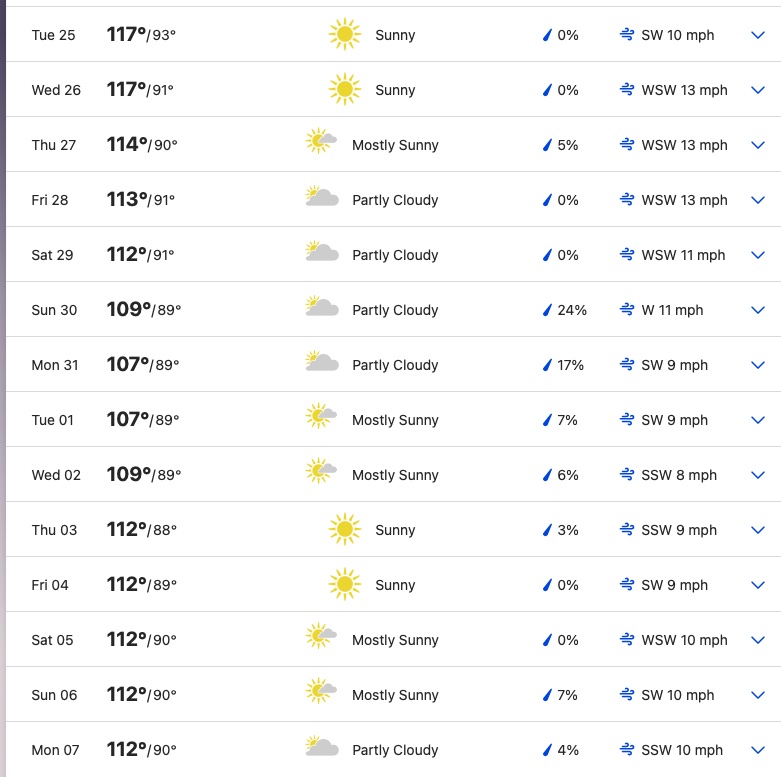Click the raindrop icon for Sun 30
The width and height of the screenshot is (781, 777).
(x=547, y=310)
